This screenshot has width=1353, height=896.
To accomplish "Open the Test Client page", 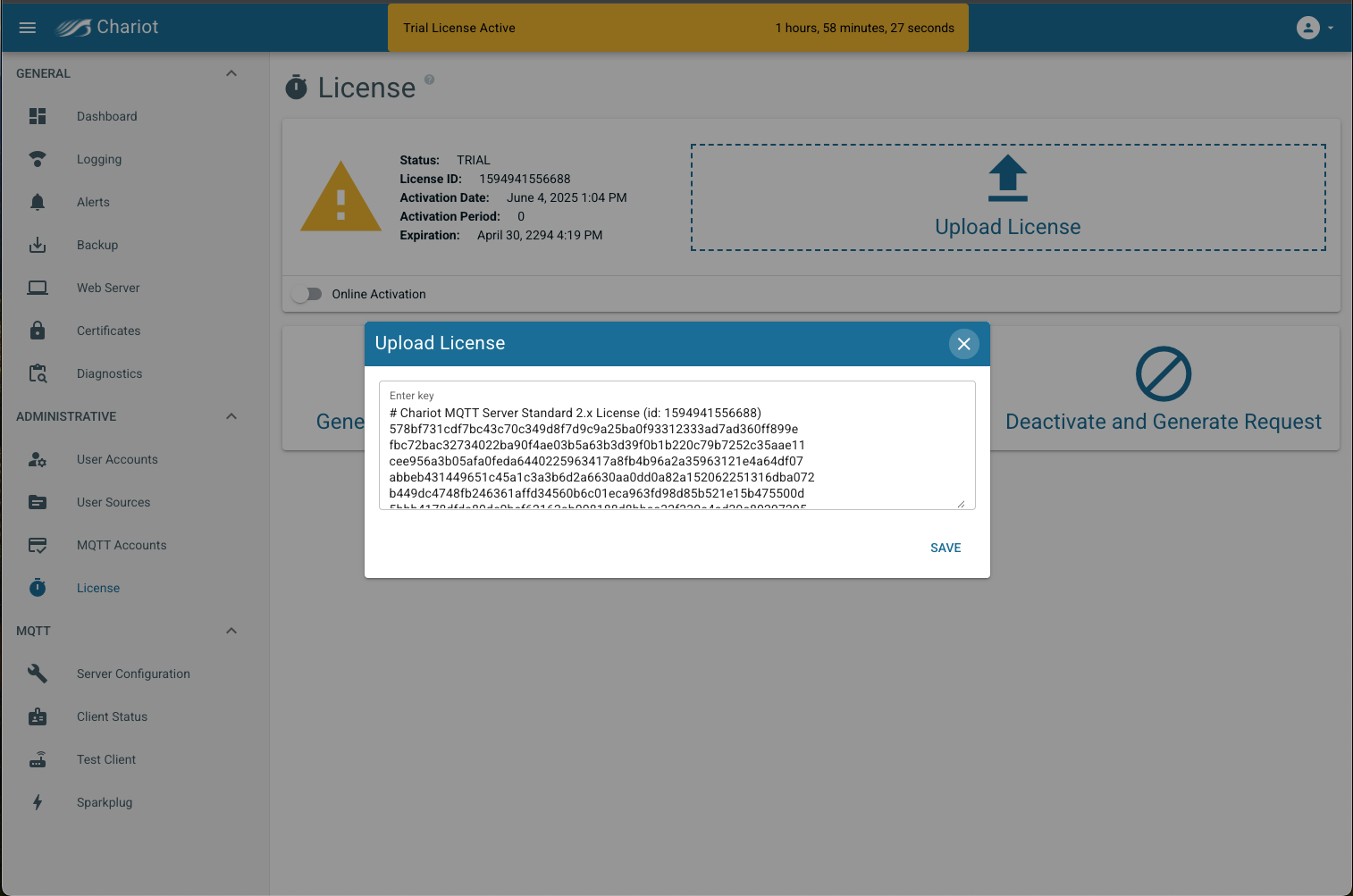I will coord(106,759).
